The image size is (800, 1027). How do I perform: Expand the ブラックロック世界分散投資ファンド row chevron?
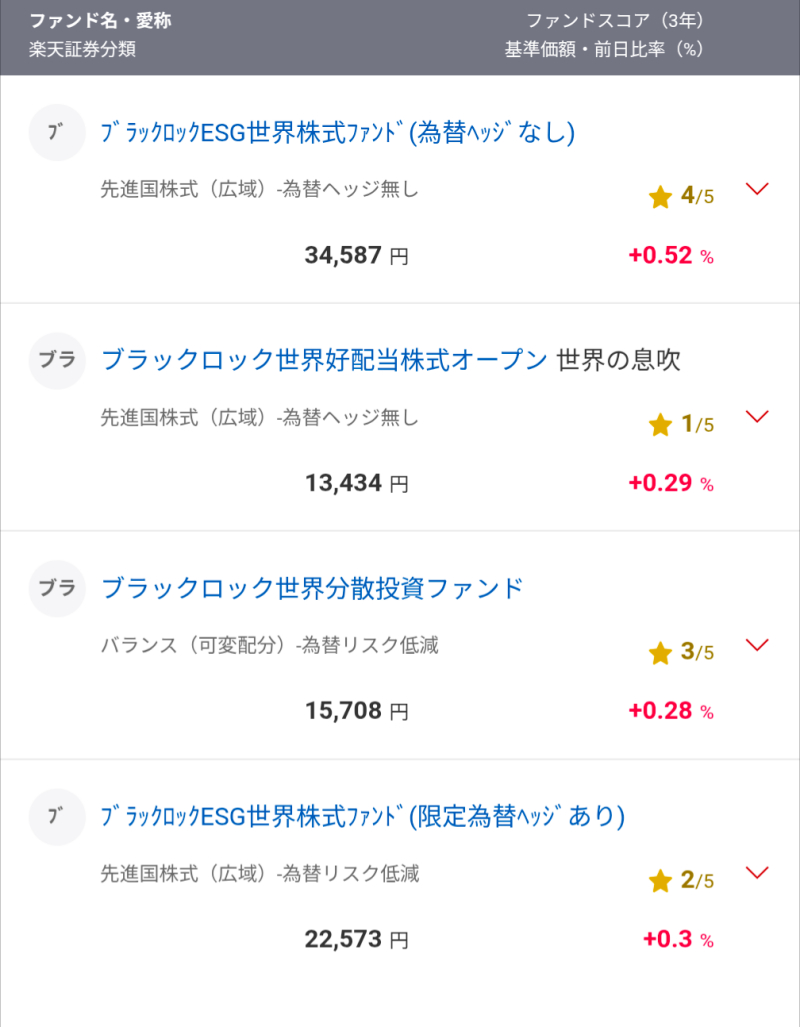coord(757,645)
